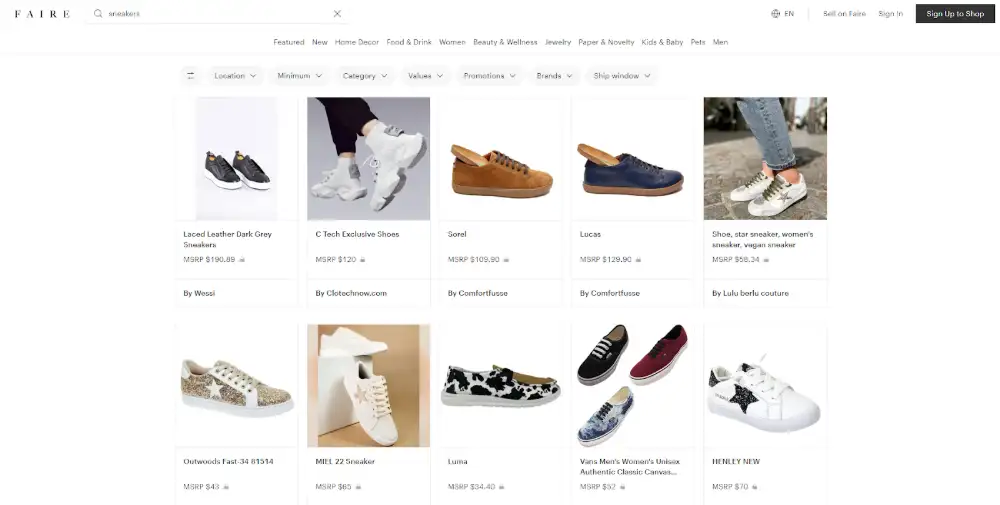Click the Laced Leather Dark Grey Sneakers title
The image size is (1000, 505).
tap(228, 239)
